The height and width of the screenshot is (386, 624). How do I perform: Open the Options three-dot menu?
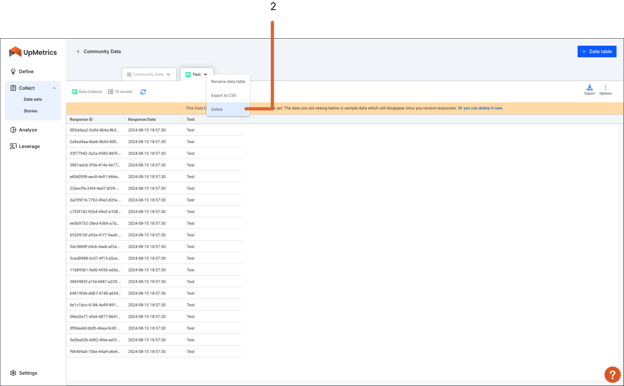coord(605,88)
